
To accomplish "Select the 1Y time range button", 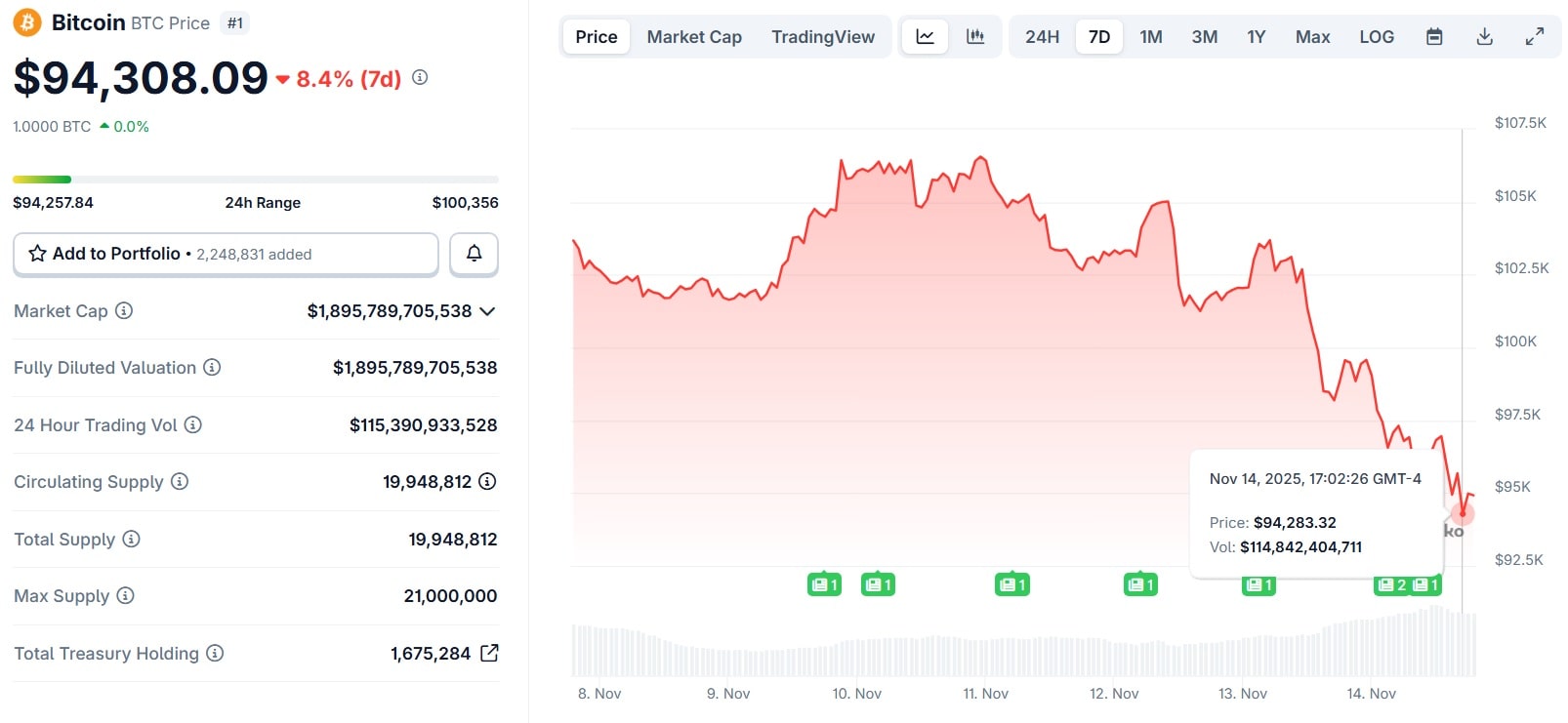I will (1256, 37).
